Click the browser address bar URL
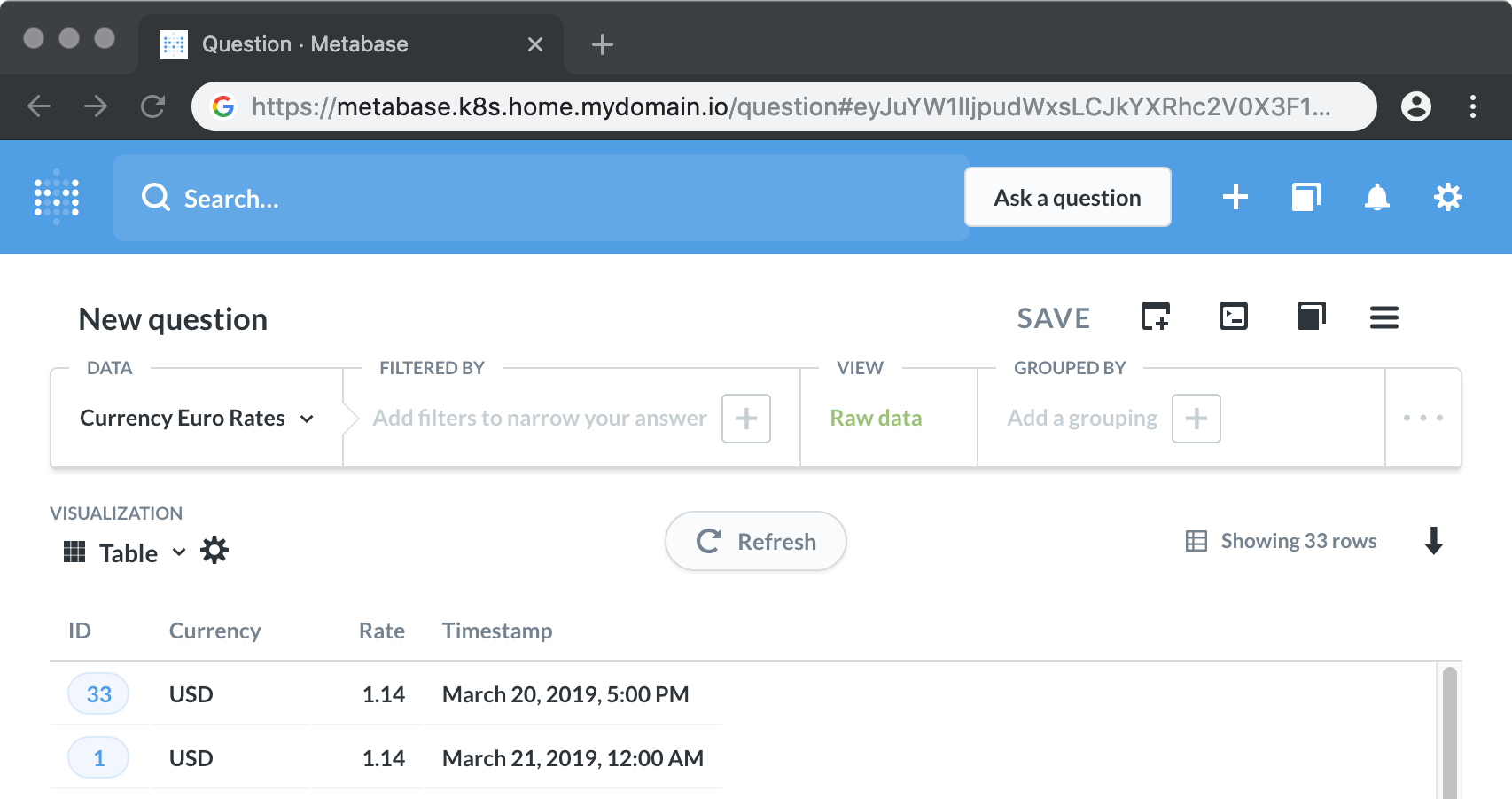This screenshot has height=799, width=1512. point(791,106)
